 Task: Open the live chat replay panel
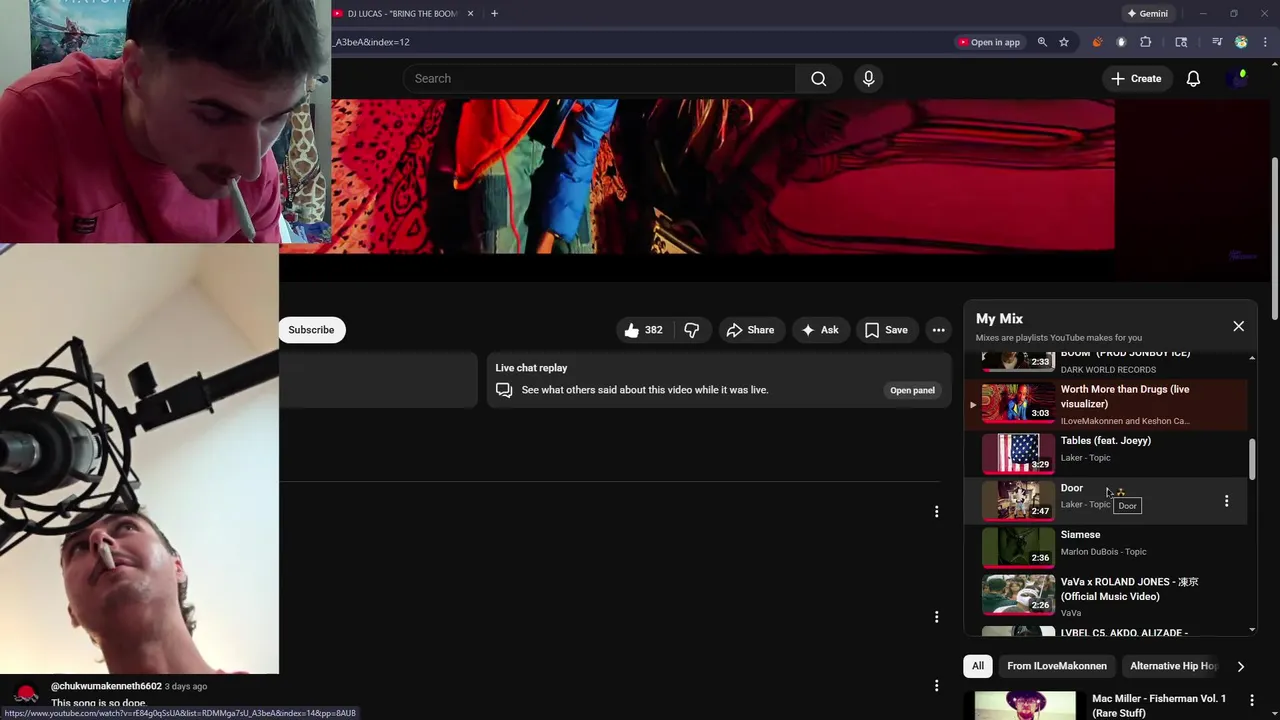912,390
